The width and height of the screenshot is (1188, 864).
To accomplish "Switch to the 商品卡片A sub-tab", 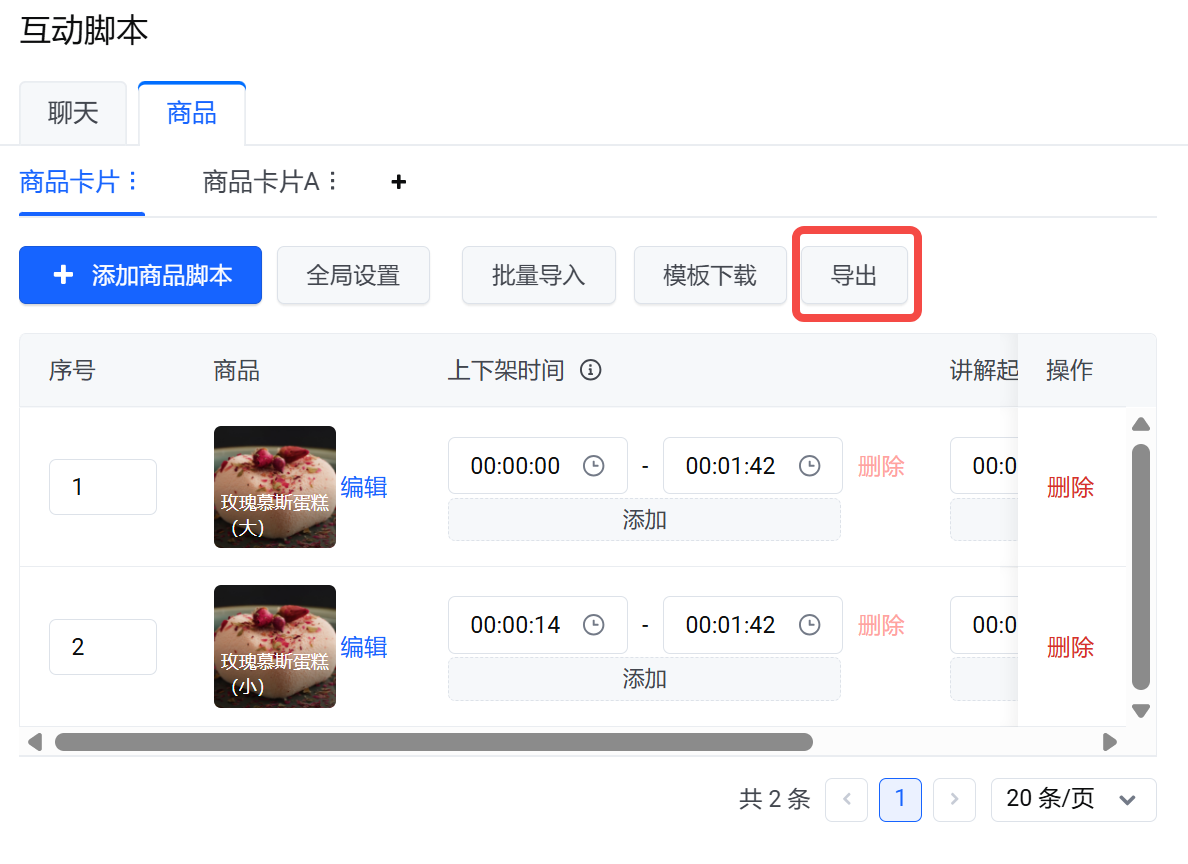I will click(x=261, y=182).
